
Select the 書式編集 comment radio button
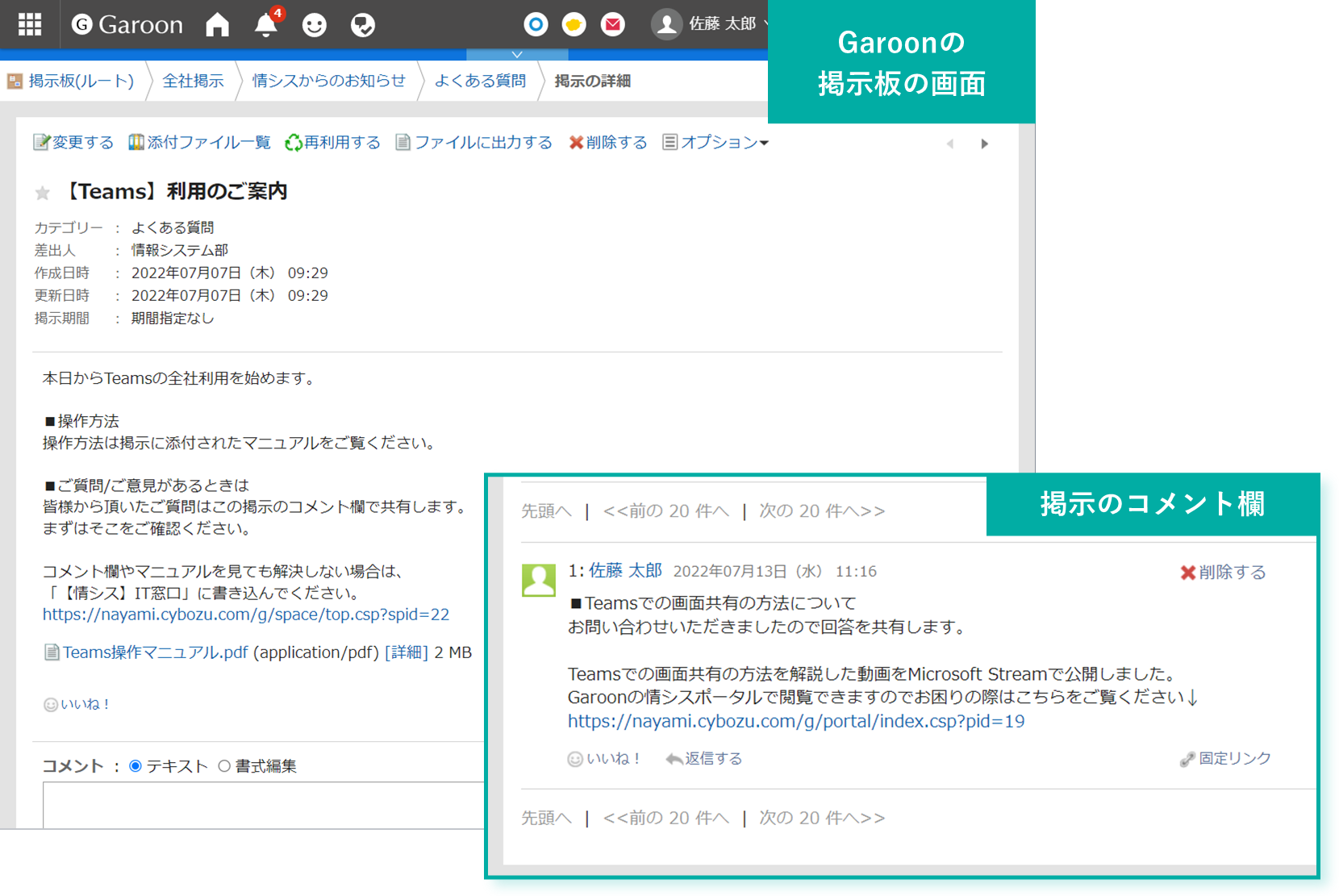point(224,766)
